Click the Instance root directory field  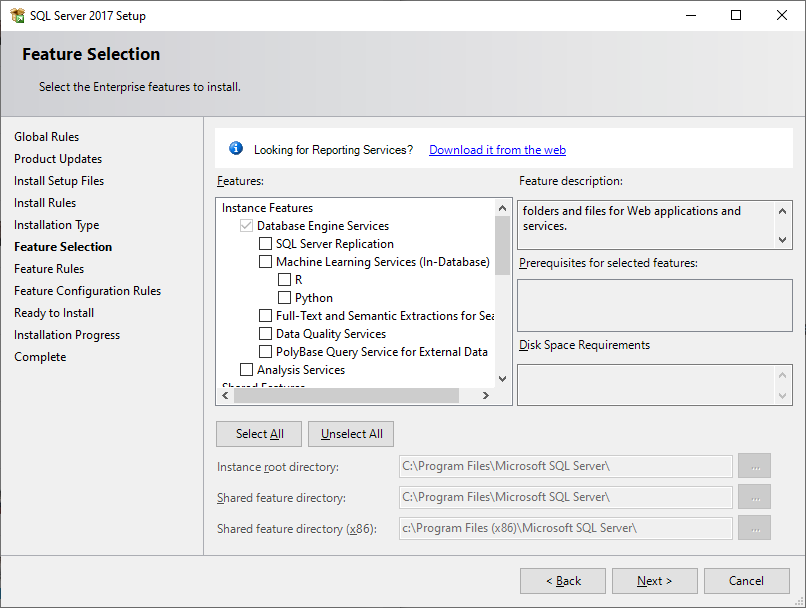pos(565,466)
